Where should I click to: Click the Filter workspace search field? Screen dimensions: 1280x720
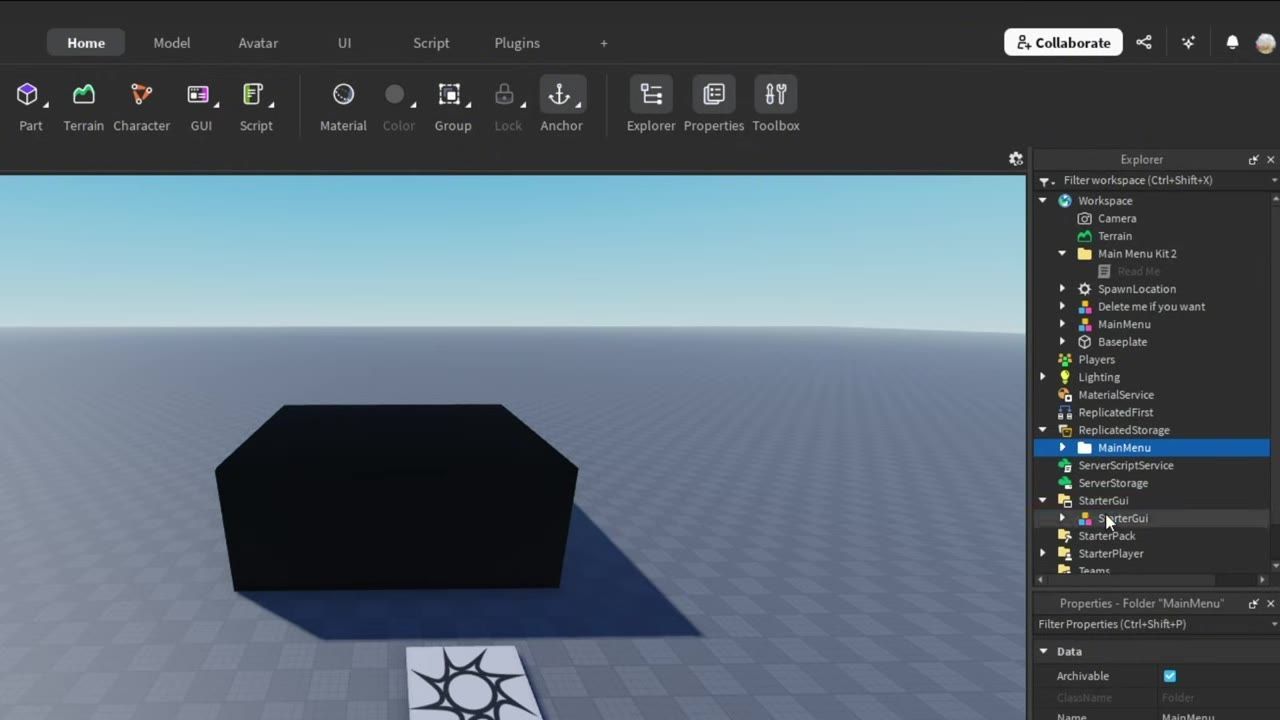pos(1160,180)
